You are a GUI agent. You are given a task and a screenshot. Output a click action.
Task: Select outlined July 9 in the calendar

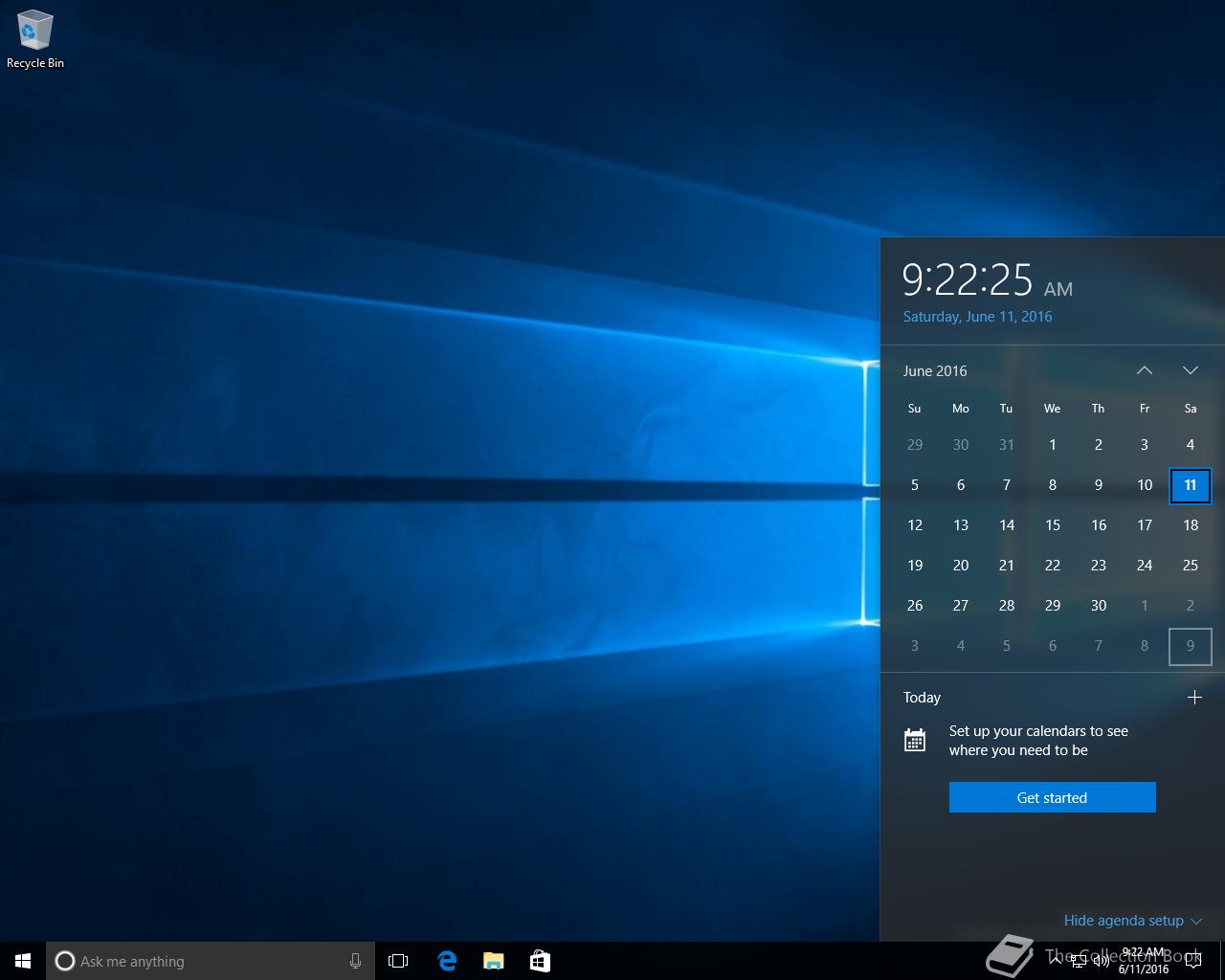point(1191,646)
